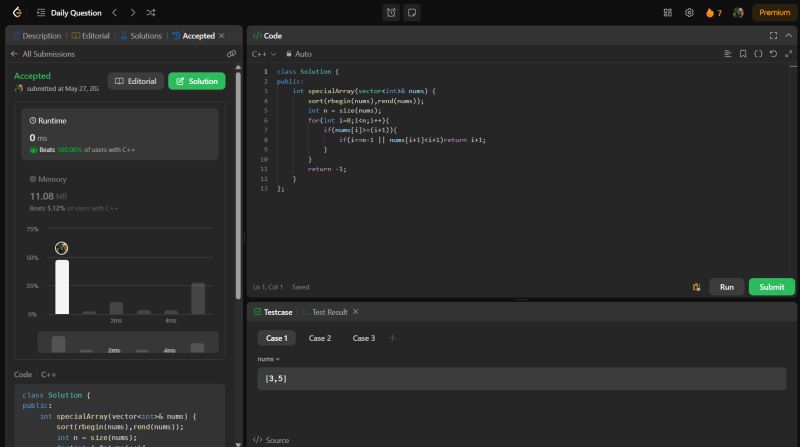The height and width of the screenshot is (447, 800).
Task: Click the nums input field
Action: 520,379
